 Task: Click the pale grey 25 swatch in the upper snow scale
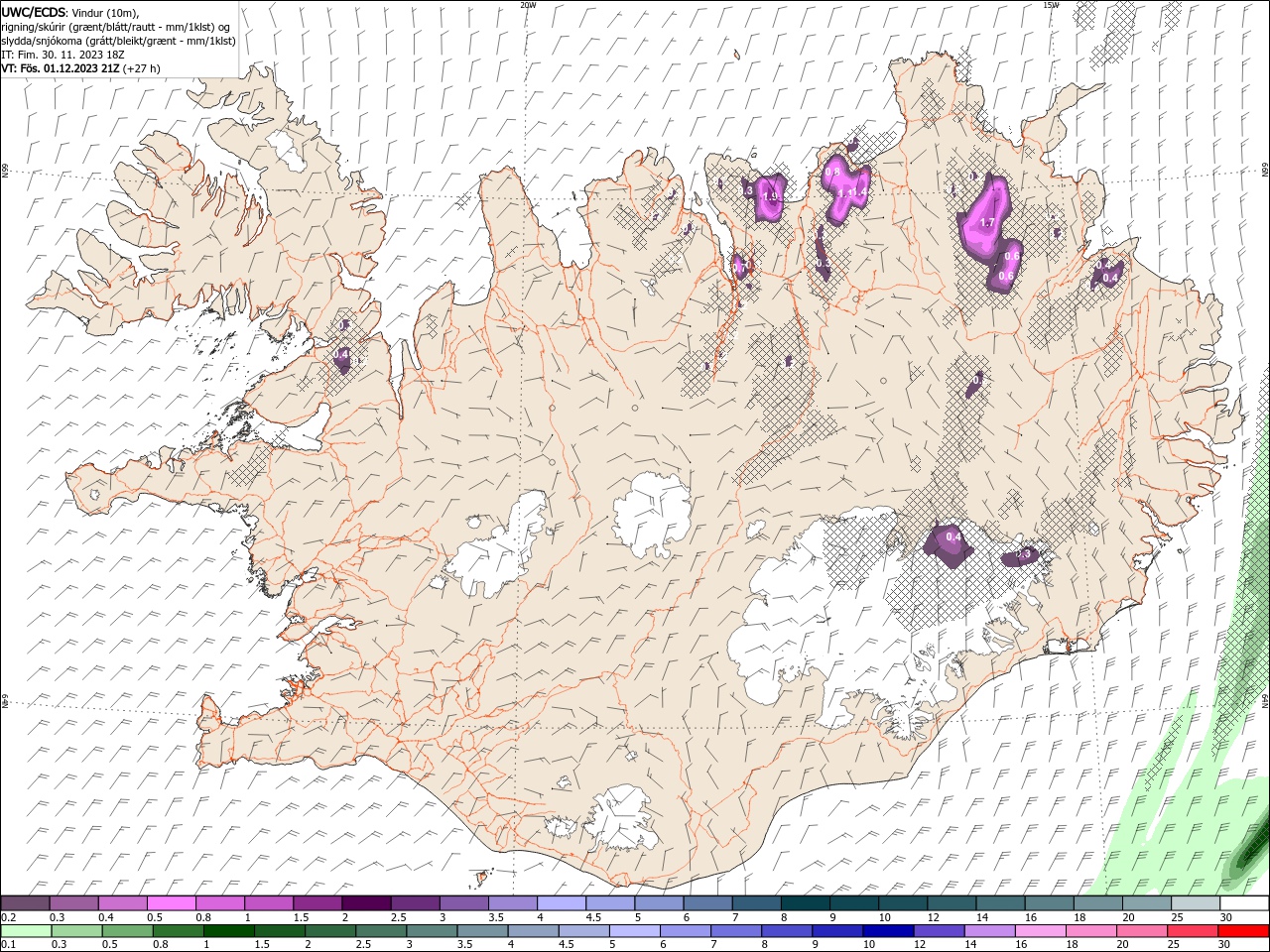[x=1195, y=903]
